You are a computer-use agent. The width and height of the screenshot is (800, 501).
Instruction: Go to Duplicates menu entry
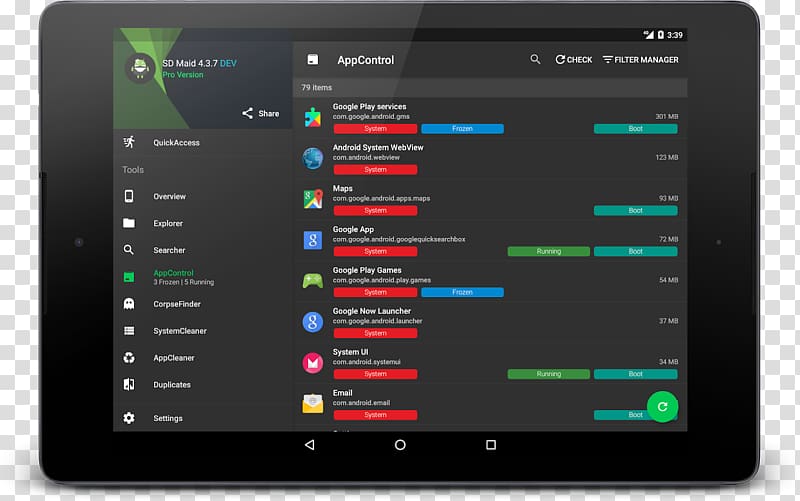(x=172, y=385)
